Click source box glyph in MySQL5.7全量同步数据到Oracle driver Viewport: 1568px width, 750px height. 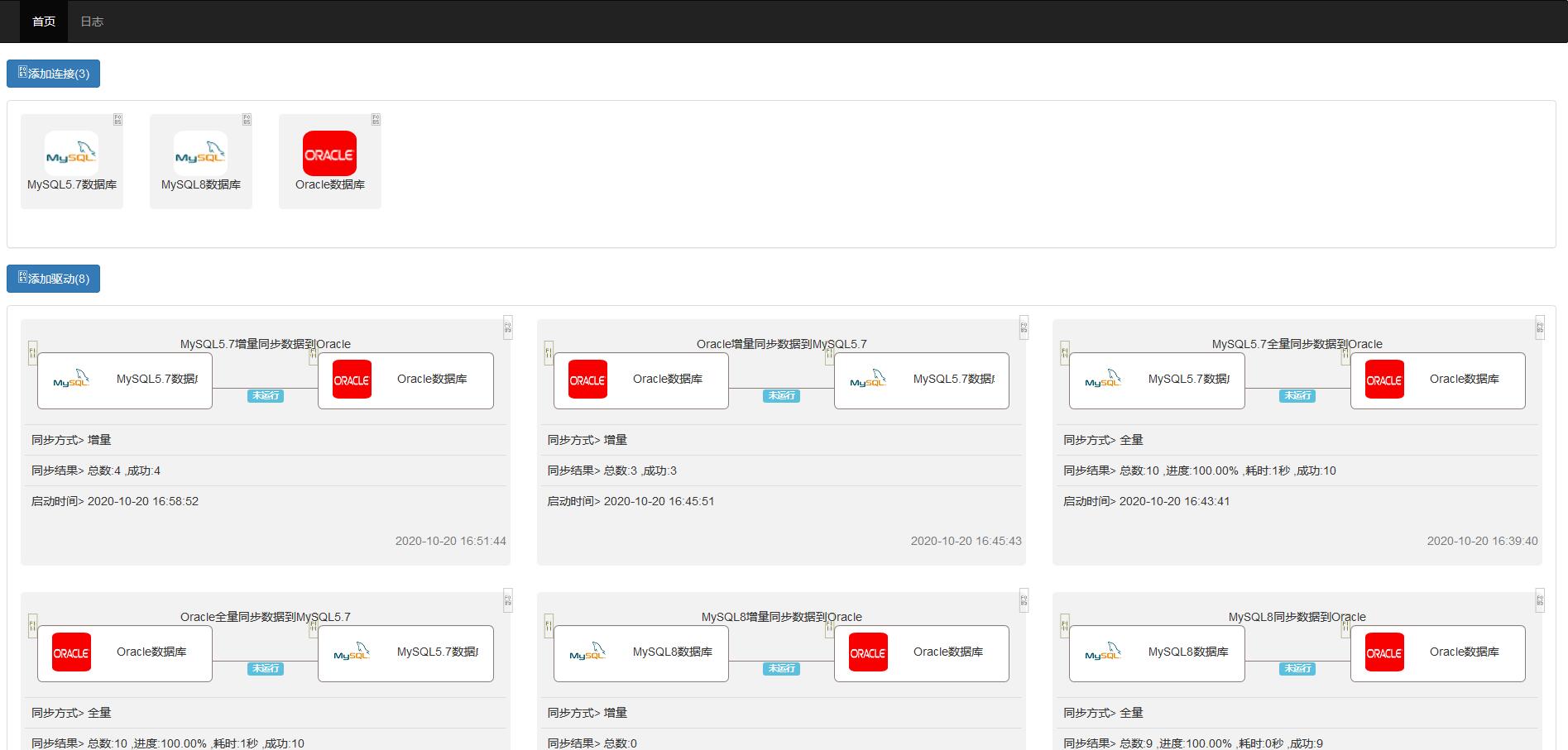1065,353
